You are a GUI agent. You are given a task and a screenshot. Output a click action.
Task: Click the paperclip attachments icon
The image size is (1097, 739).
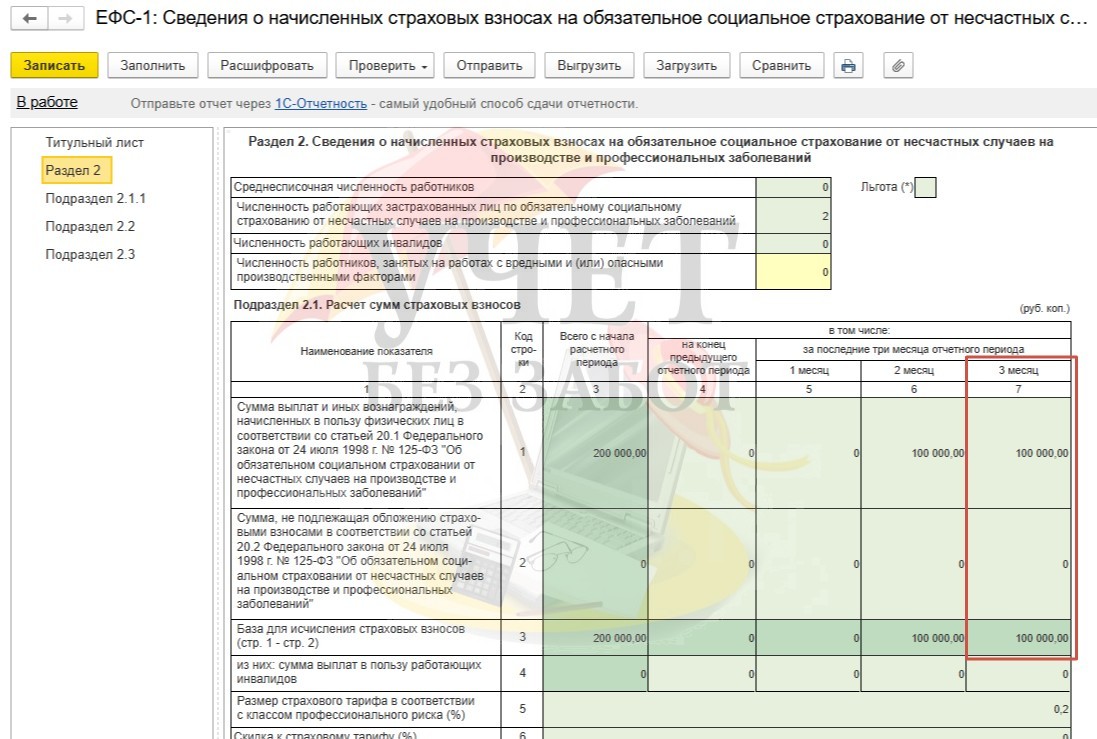(x=898, y=66)
